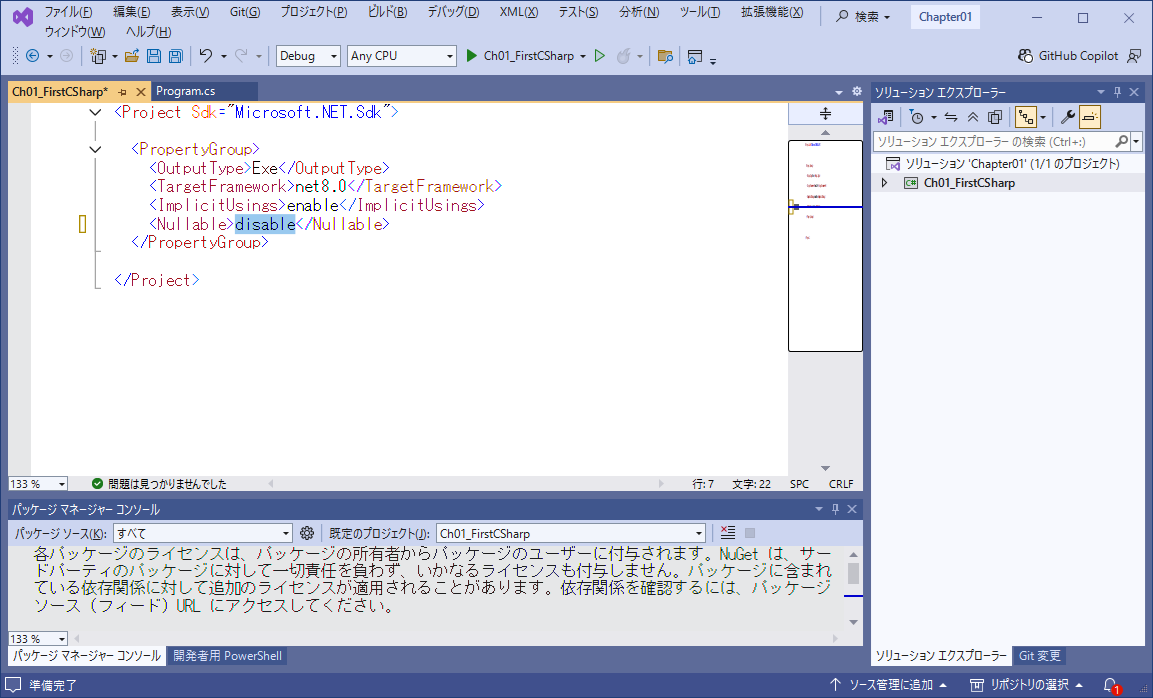Viewport: 1153px width, 698px height.
Task: Click the CRLF line ending indicator
Action: point(841,484)
